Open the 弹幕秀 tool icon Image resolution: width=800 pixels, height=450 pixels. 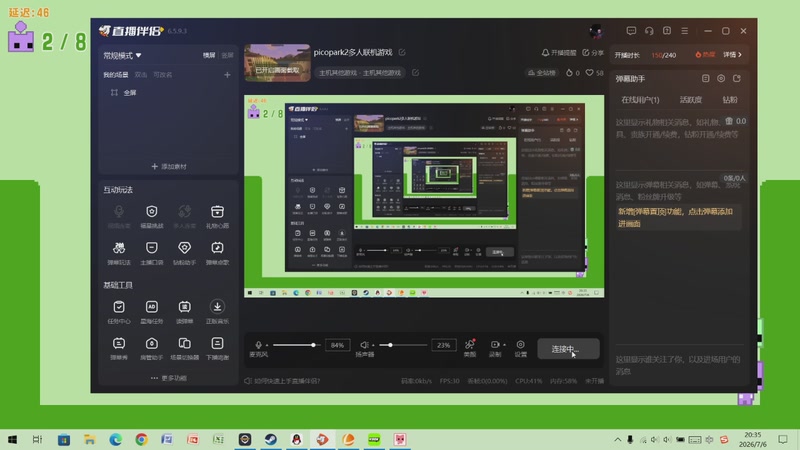tap(119, 343)
